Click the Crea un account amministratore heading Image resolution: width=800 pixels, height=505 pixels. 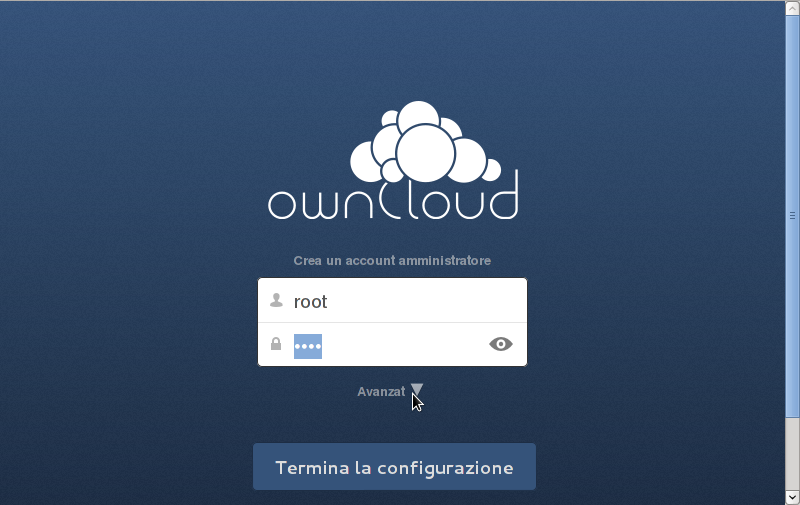click(392, 261)
